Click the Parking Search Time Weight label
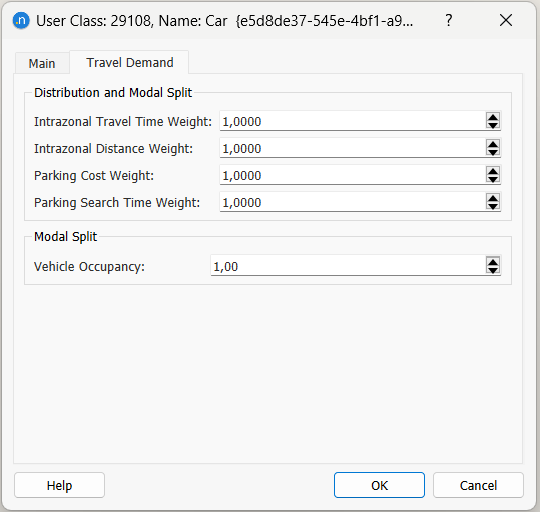This screenshot has height=512, width=540. tap(117, 202)
